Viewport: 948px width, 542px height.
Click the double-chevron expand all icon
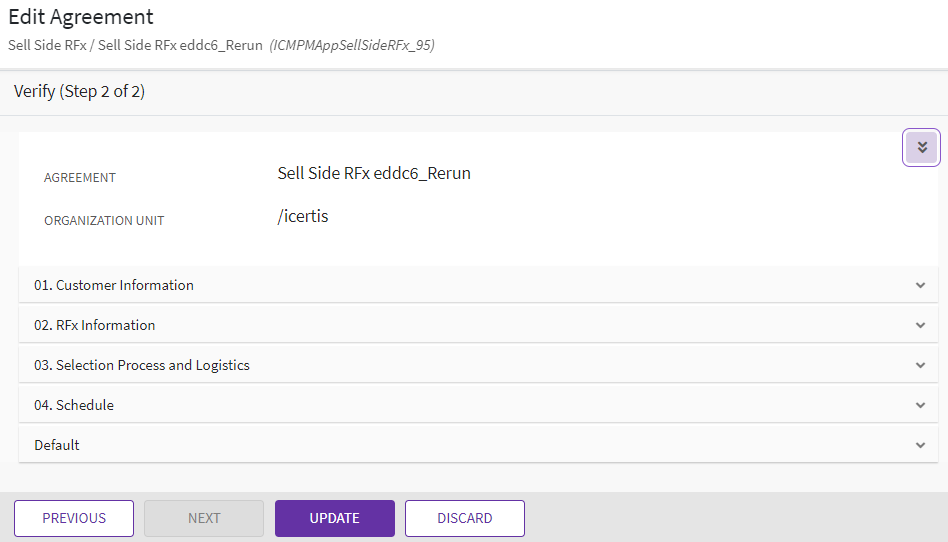point(921,148)
